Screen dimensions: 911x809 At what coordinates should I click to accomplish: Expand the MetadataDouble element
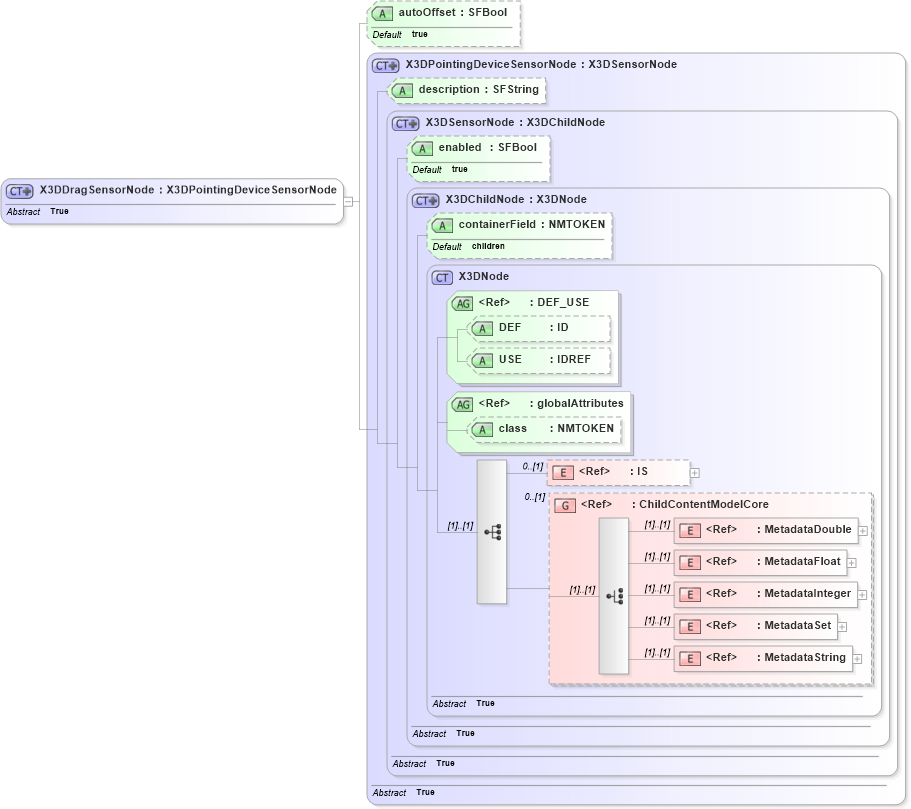pos(863,531)
